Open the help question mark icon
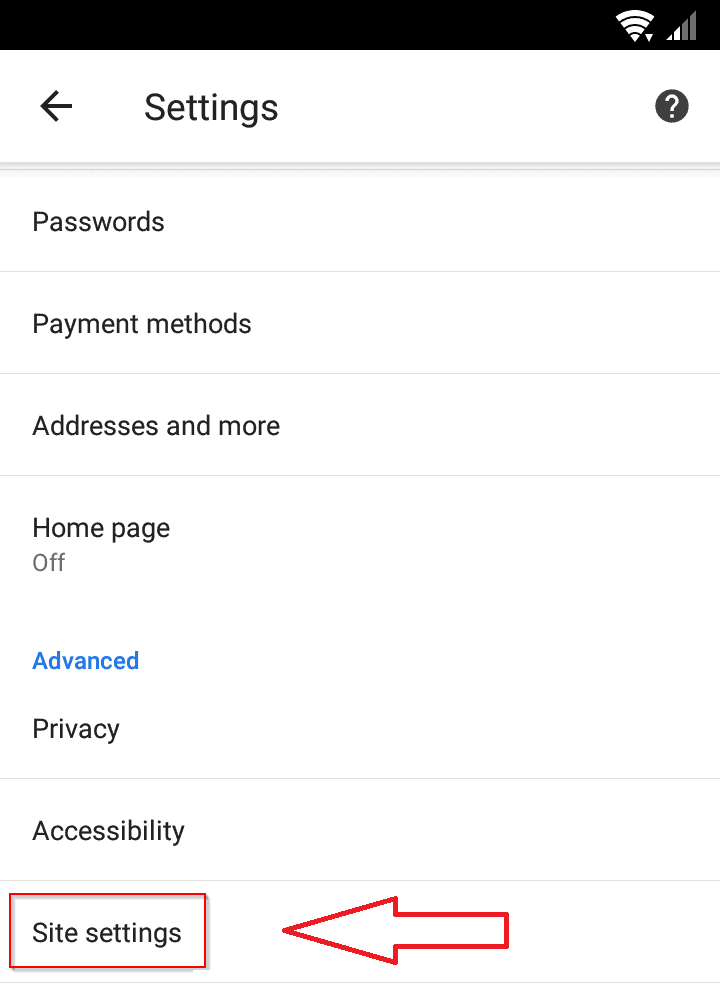The height and width of the screenshot is (996, 720). (x=672, y=106)
